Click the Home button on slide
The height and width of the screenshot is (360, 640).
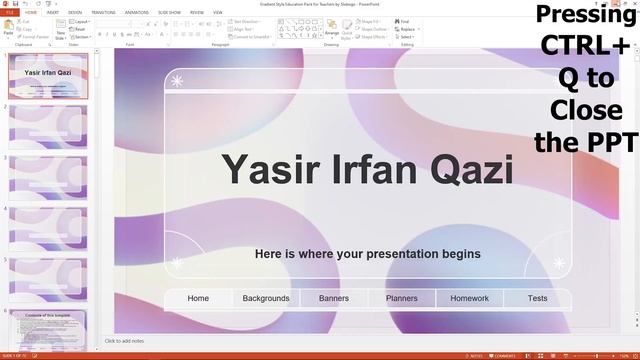(198, 298)
